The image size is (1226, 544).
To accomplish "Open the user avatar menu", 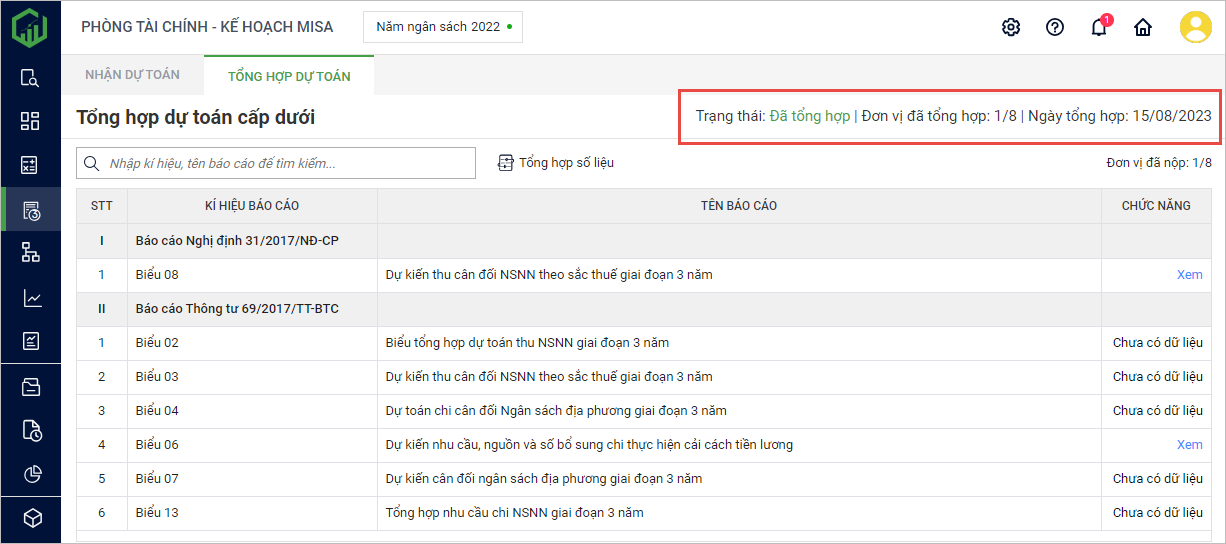I will point(1195,27).
